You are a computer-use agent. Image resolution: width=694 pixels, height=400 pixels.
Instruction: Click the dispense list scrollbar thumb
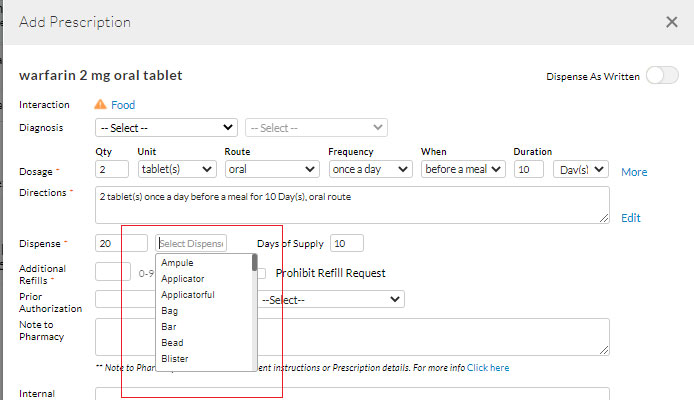click(254, 262)
